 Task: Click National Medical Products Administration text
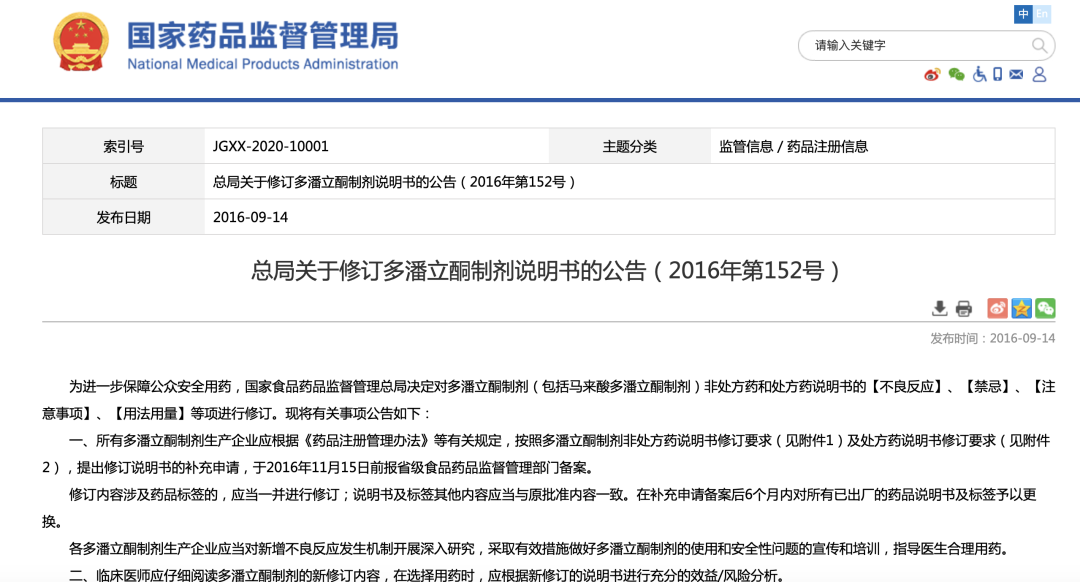point(262,64)
